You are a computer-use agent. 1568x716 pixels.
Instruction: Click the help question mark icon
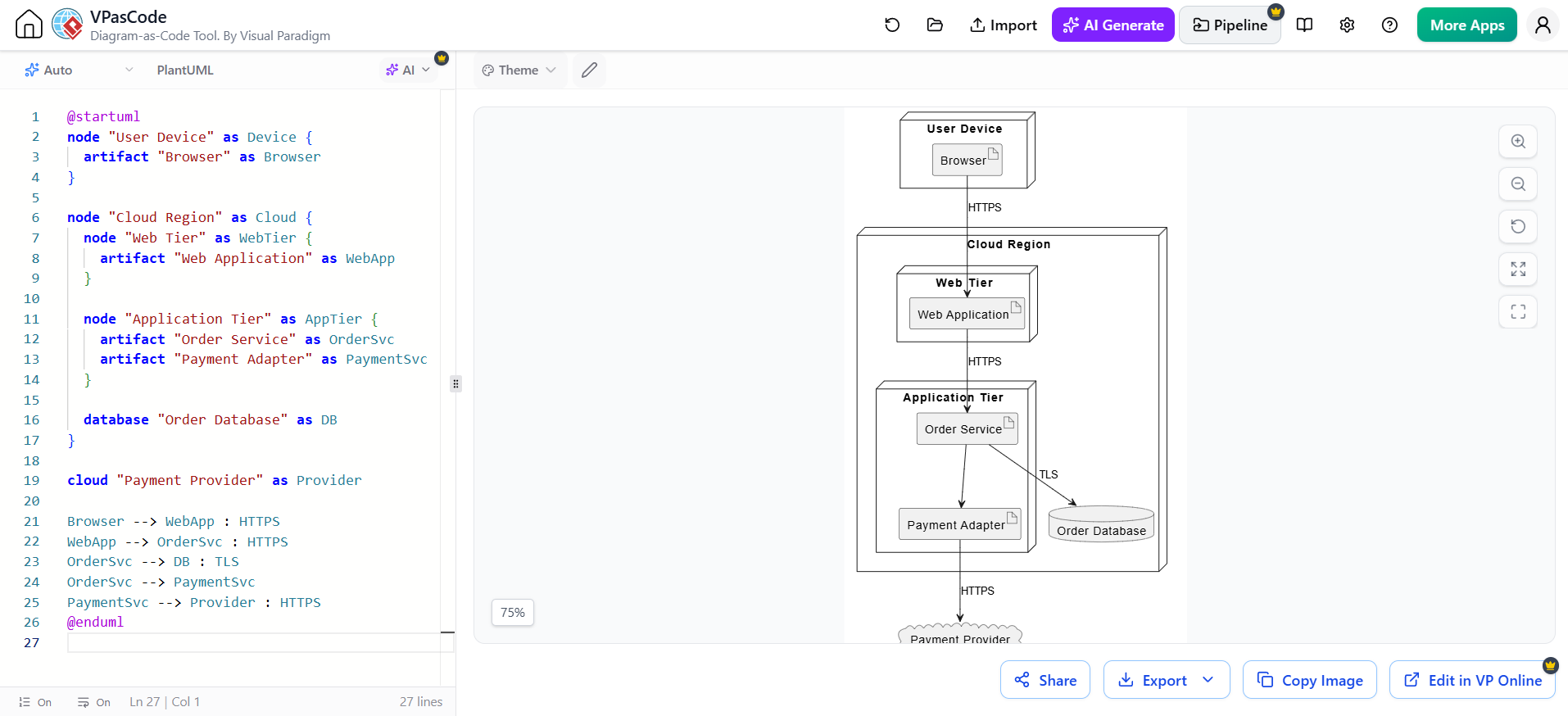tap(1389, 25)
